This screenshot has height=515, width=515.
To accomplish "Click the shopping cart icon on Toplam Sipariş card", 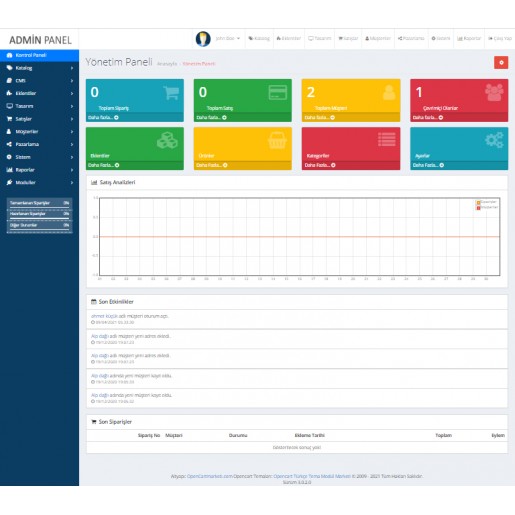I will (171, 93).
